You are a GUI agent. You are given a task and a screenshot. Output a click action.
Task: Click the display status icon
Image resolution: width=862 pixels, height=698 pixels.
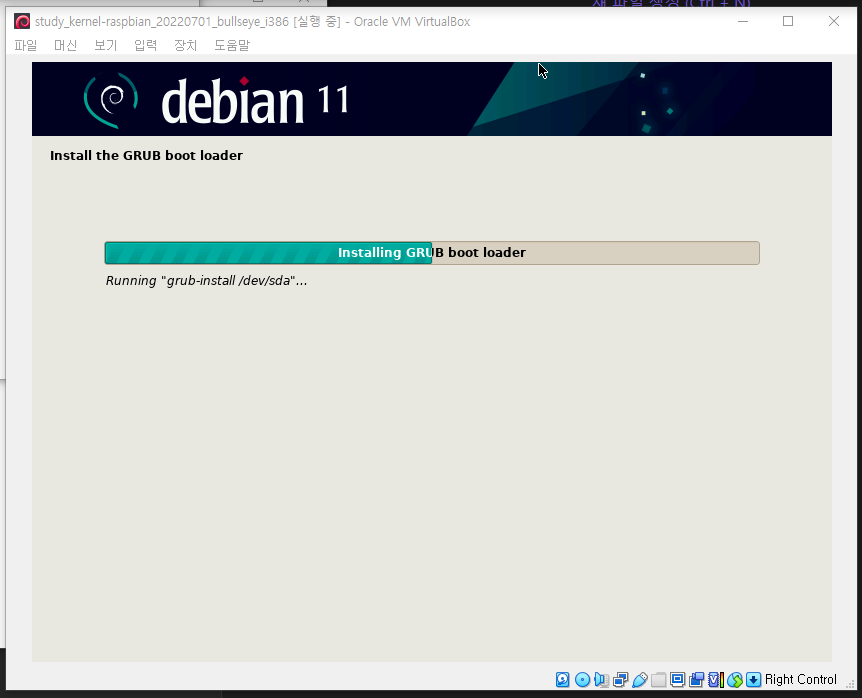pos(678,679)
